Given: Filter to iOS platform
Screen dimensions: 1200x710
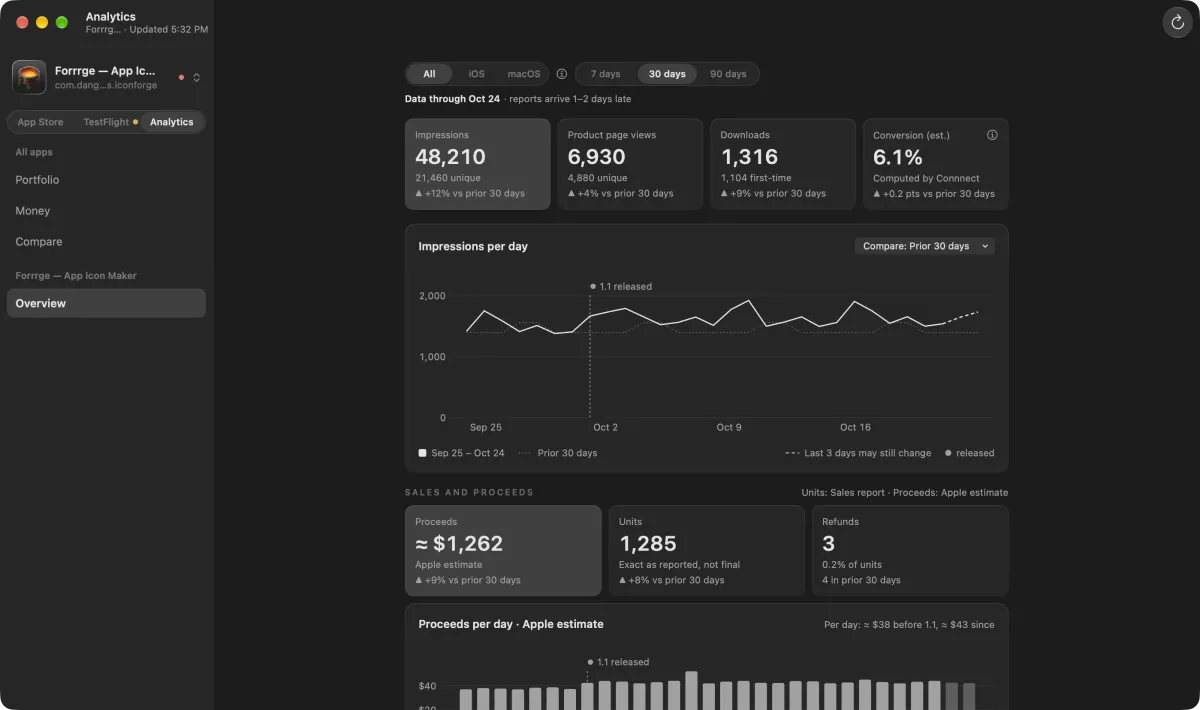Looking at the screenshot, I should click(x=476, y=74).
